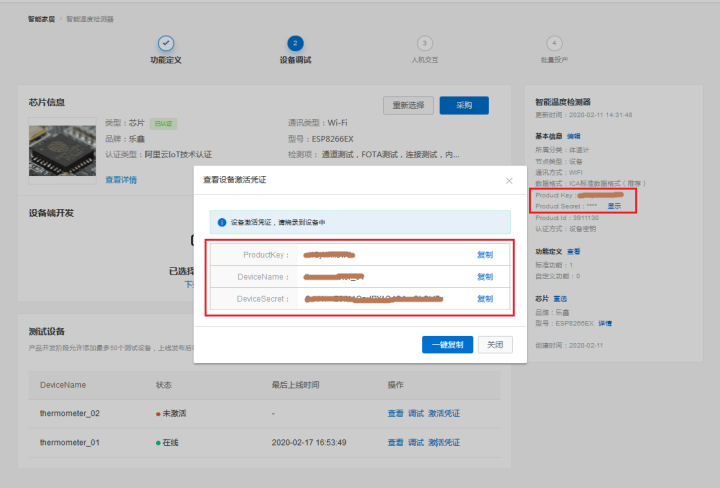Close the device activation credentials dialog

[x=509, y=181]
